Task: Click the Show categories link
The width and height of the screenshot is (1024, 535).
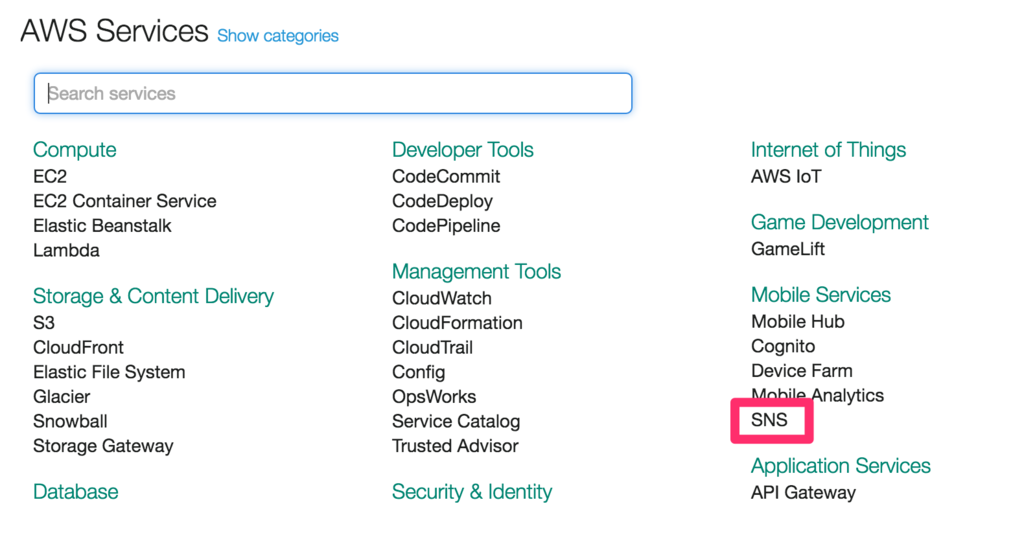Action: (x=278, y=36)
